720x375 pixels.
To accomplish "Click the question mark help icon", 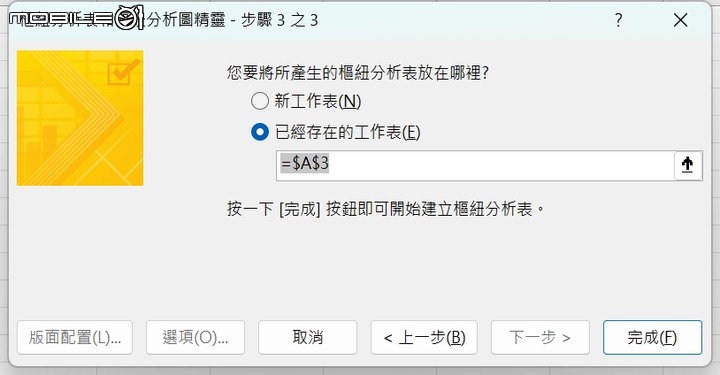I will (x=619, y=20).
